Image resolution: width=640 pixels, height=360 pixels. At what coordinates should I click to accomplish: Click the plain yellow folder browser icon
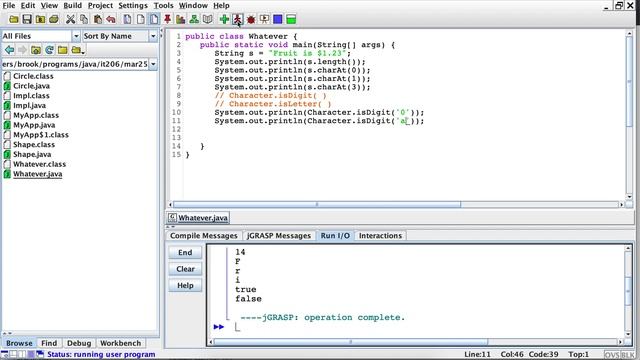pyautogui.click(x=62, y=50)
